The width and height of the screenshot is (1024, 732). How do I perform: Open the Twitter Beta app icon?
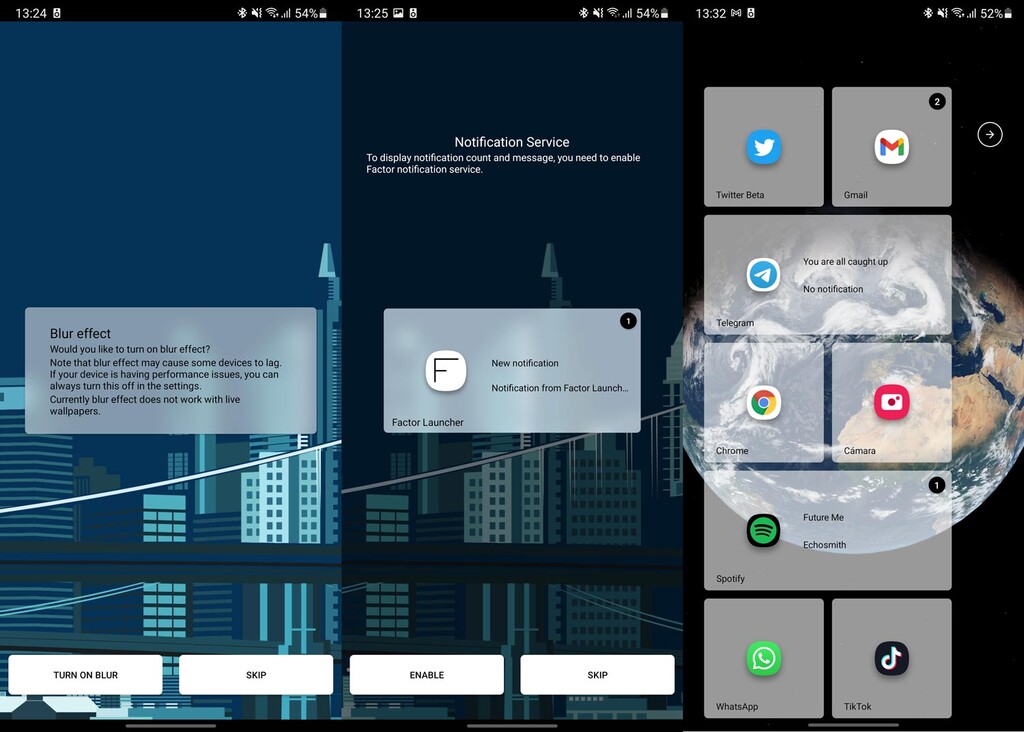[x=763, y=146]
